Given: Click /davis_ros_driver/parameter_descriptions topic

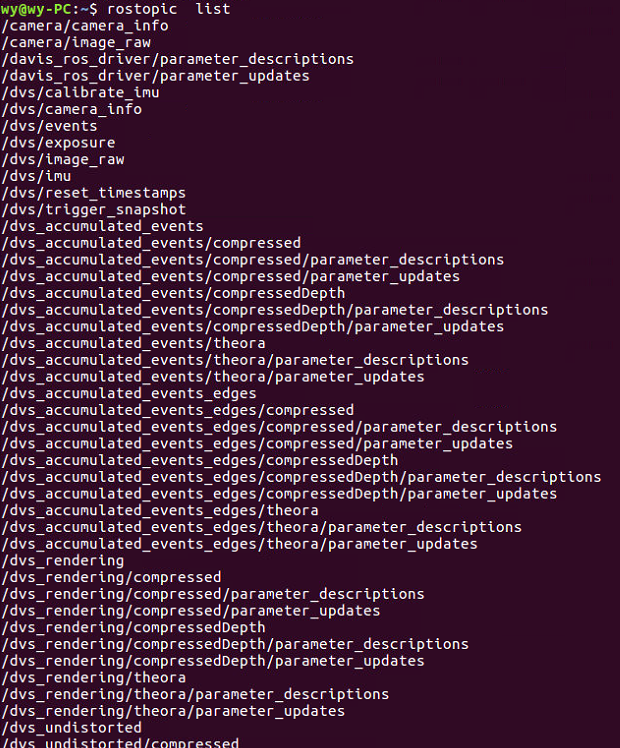Looking at the screenshot, I should [177, 59].
